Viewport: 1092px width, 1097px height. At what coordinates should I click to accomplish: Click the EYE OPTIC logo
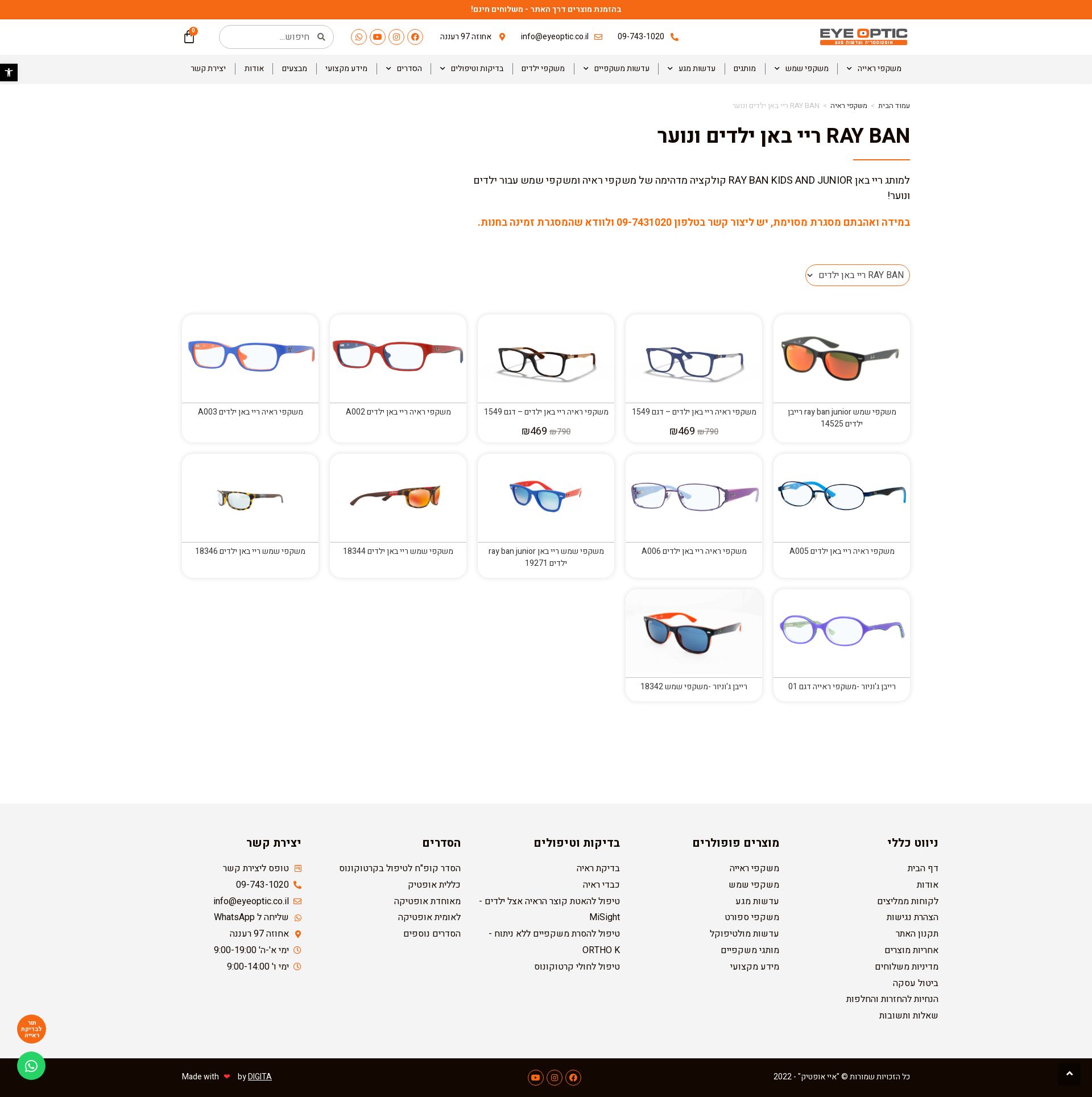[x=863, y=36]
